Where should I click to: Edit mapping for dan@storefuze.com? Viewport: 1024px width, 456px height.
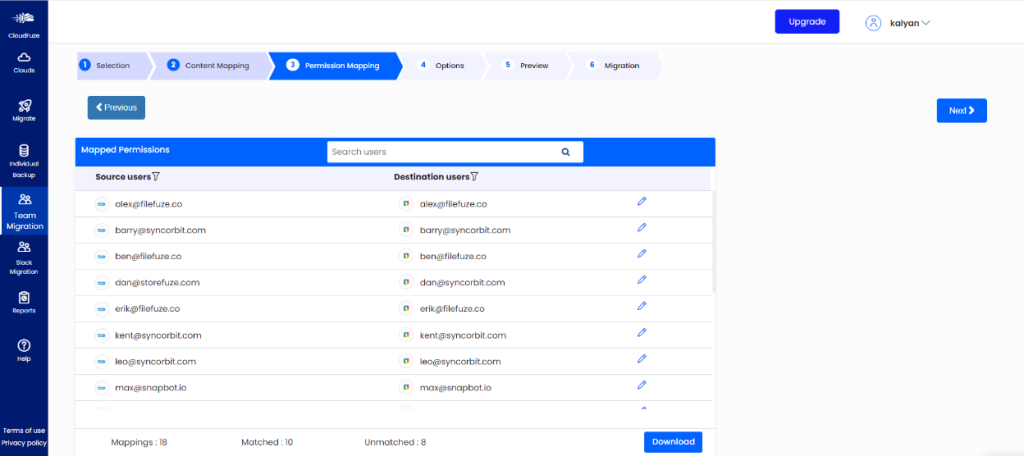pos(641,280)
